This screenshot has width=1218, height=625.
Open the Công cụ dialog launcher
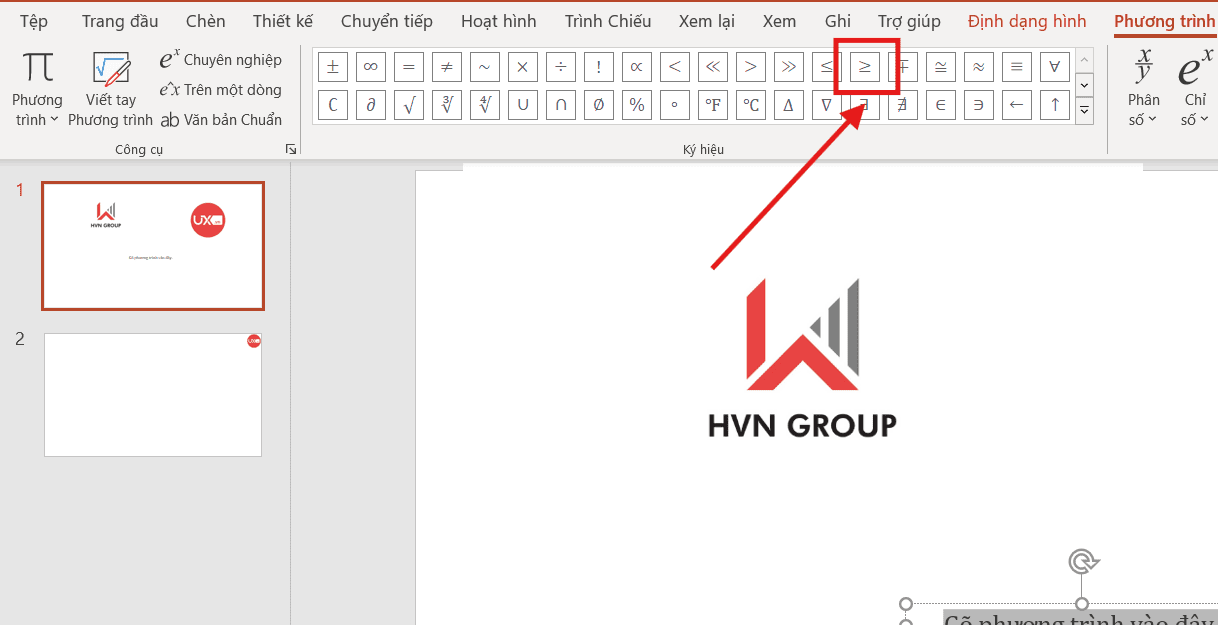tap(291, 149)
